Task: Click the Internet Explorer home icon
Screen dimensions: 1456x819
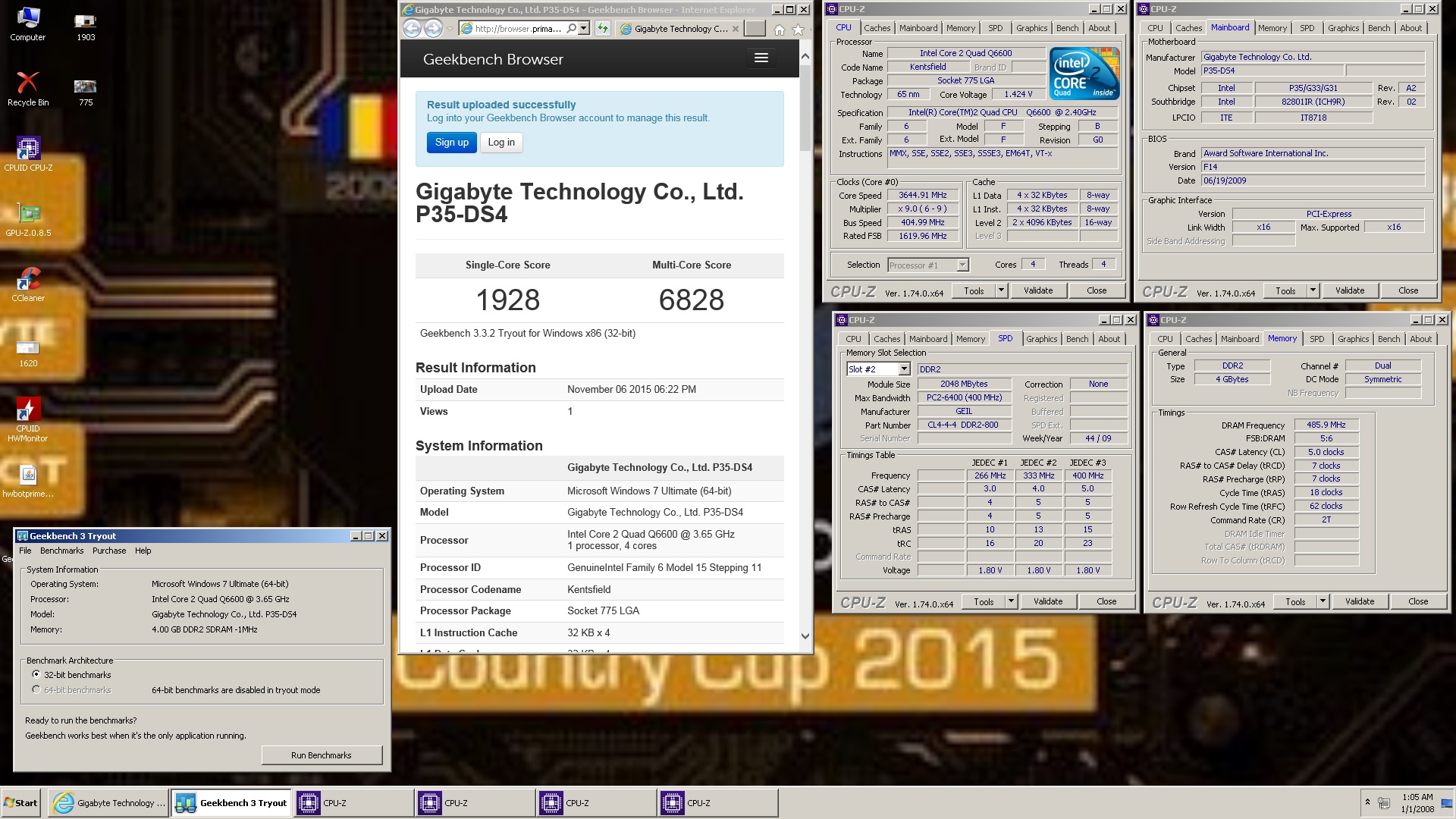Action: (x=779, y=30)
